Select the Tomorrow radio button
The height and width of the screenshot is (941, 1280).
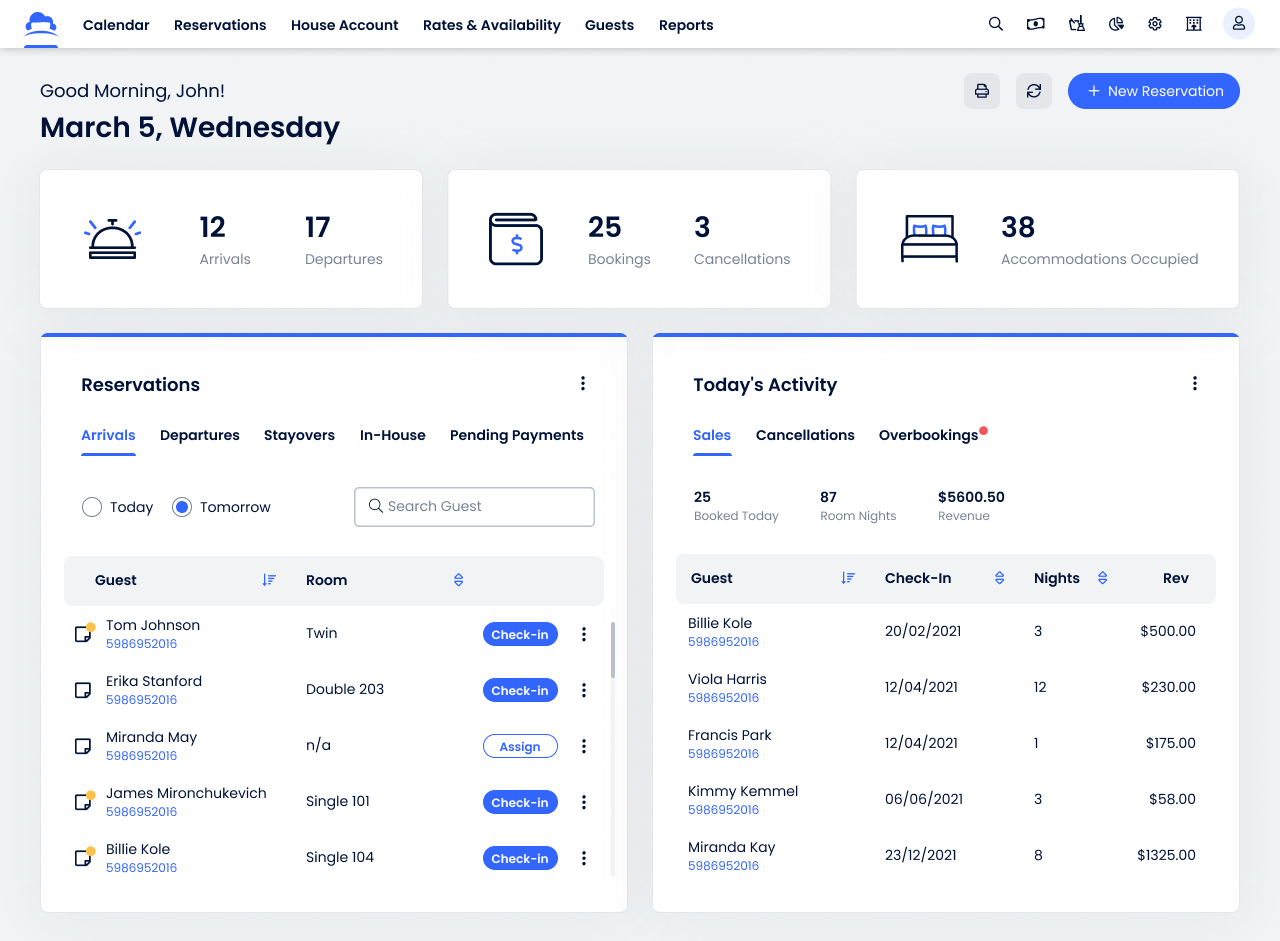point(182,507)
